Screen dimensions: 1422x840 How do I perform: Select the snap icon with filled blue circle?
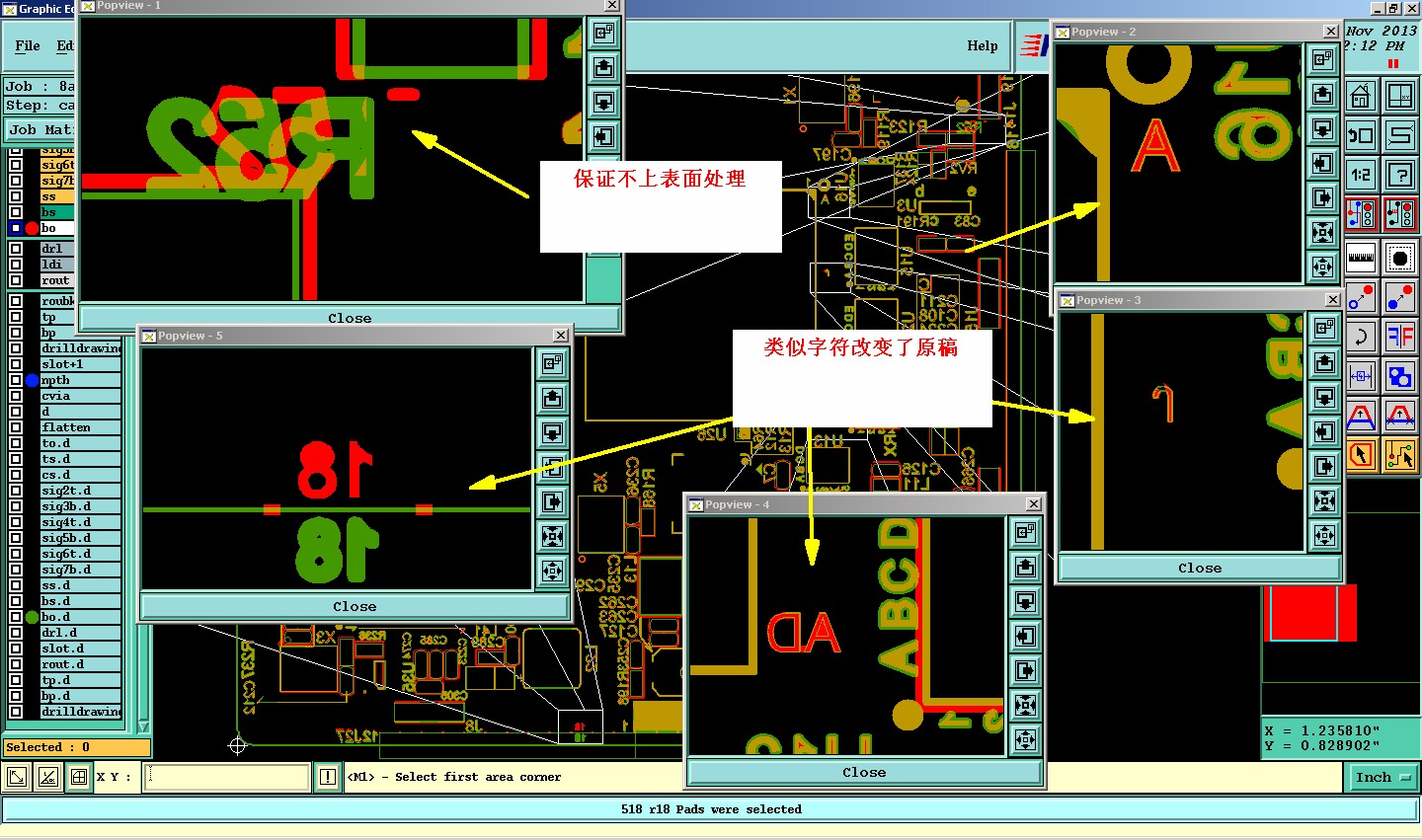(x=1400, y=297)
